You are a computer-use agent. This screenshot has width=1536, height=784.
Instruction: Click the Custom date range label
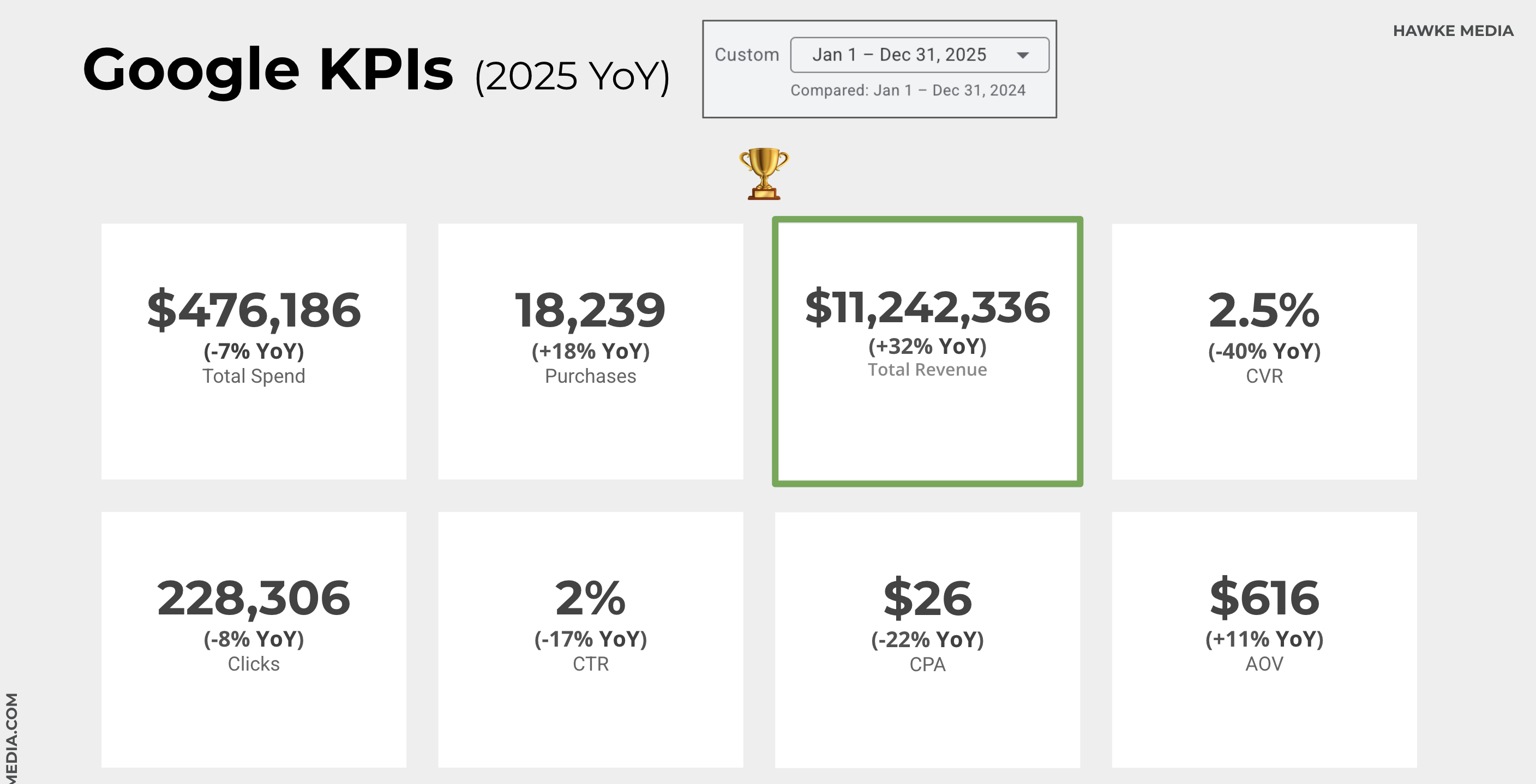[747, 55]
